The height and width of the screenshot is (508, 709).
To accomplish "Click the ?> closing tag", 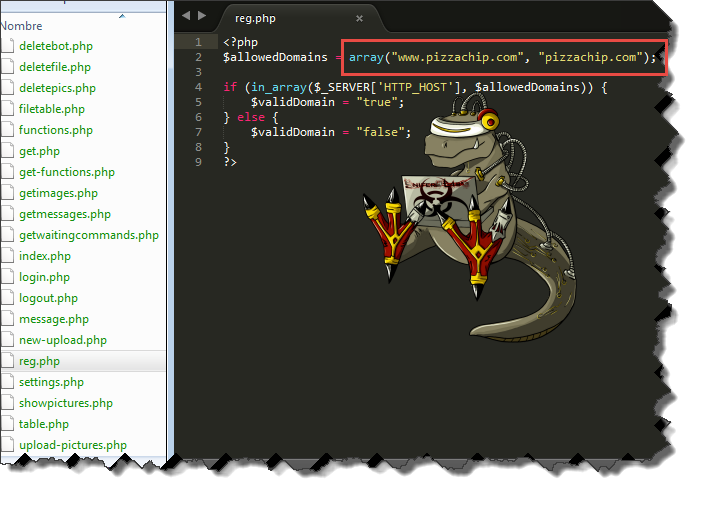I will pyautogui.click(x=230, y=162).
